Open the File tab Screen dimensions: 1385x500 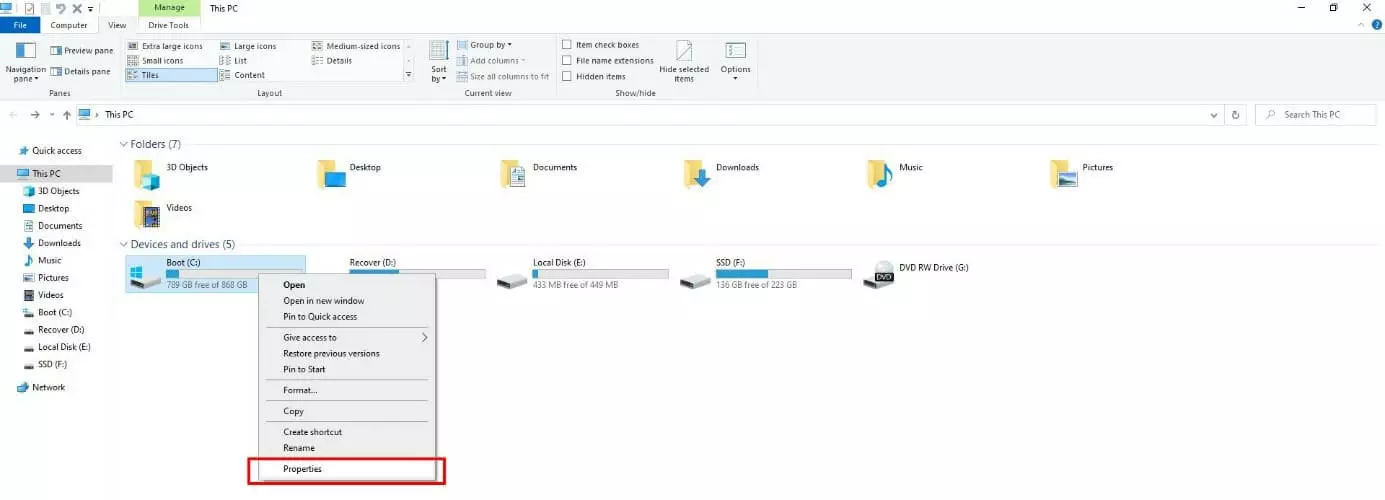pyautogui.click(x=20, y=25)
